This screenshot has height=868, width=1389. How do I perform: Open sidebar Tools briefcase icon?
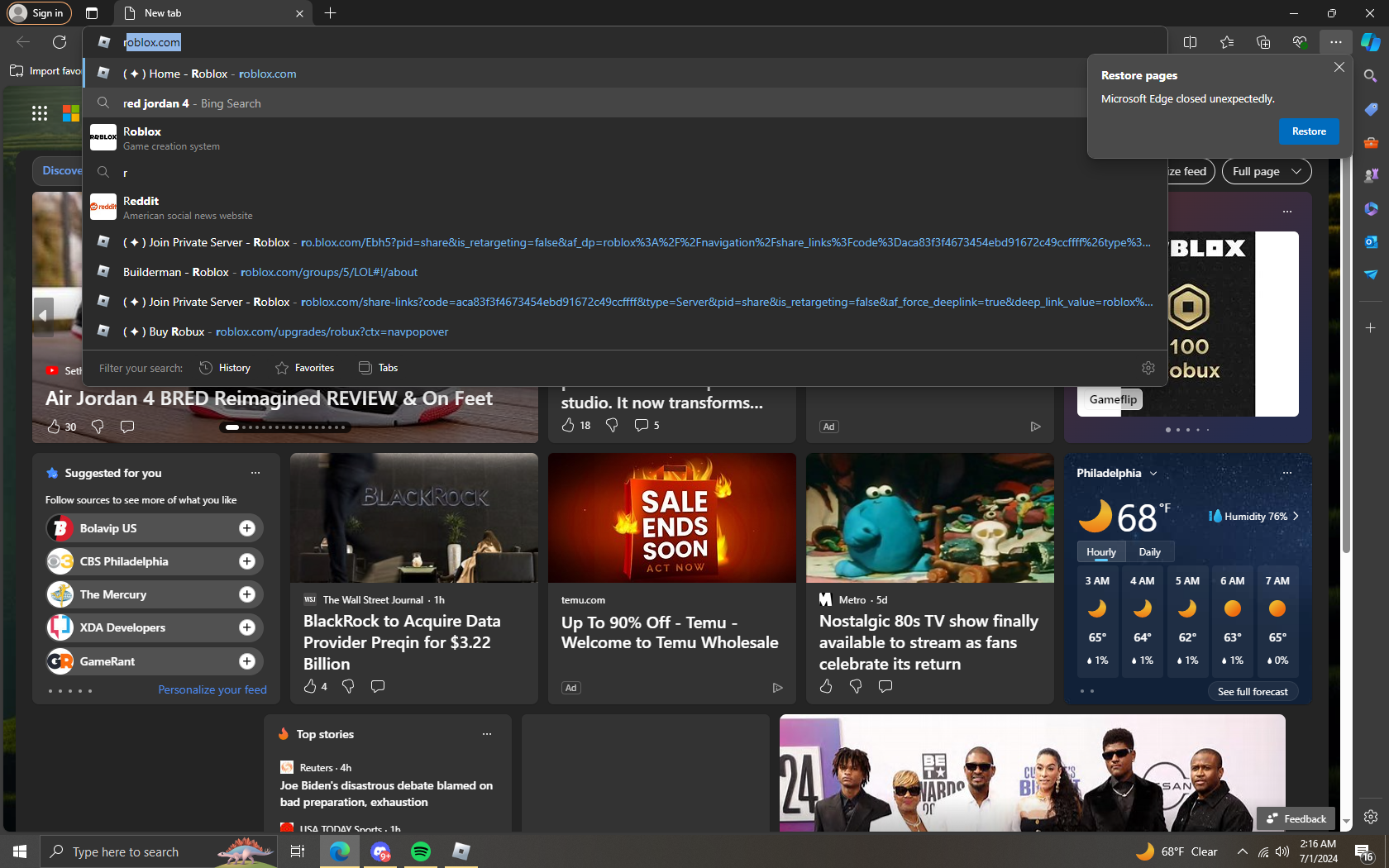click(x=1370, y=142)
